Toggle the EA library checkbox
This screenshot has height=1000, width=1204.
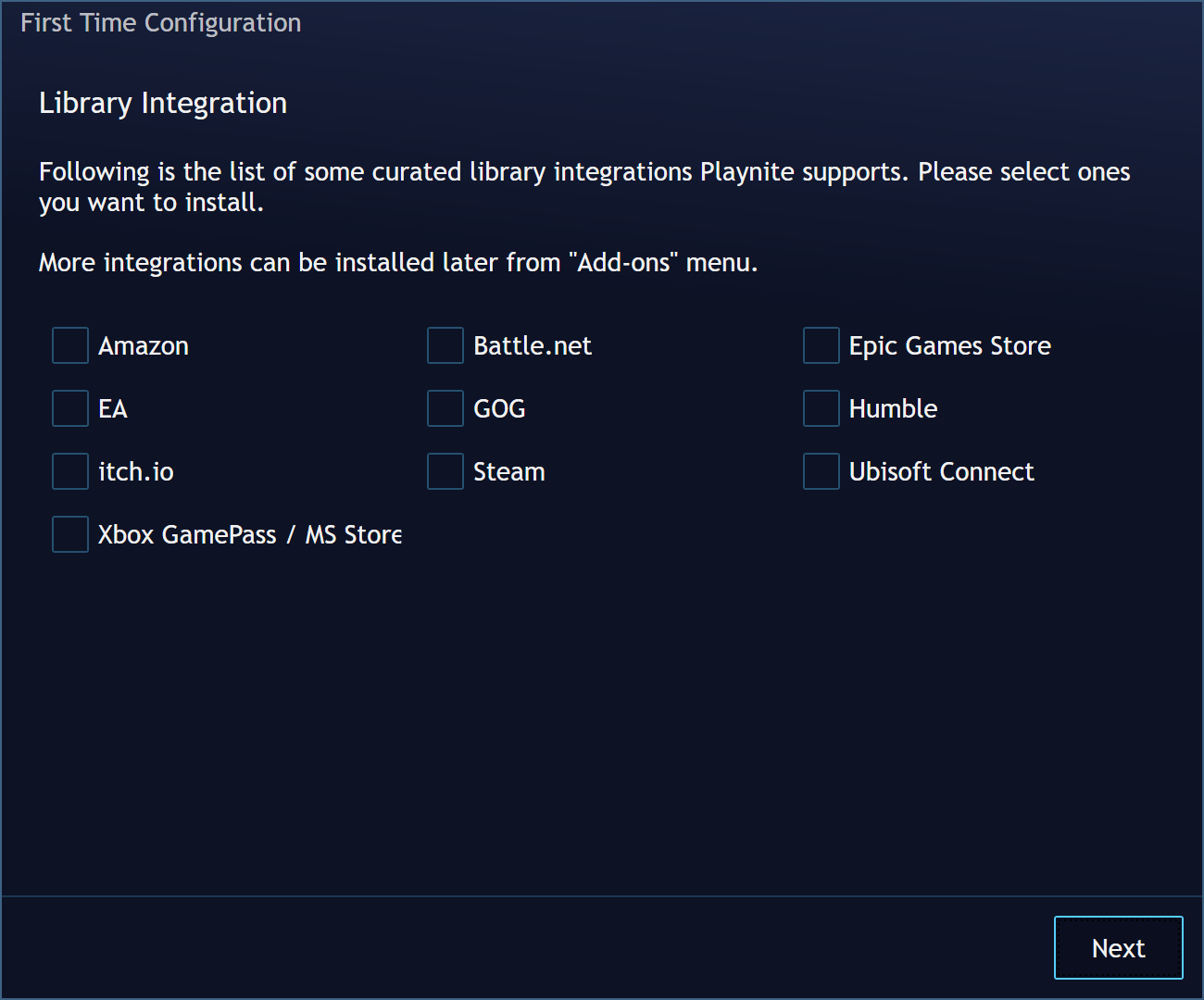(70, 408)
